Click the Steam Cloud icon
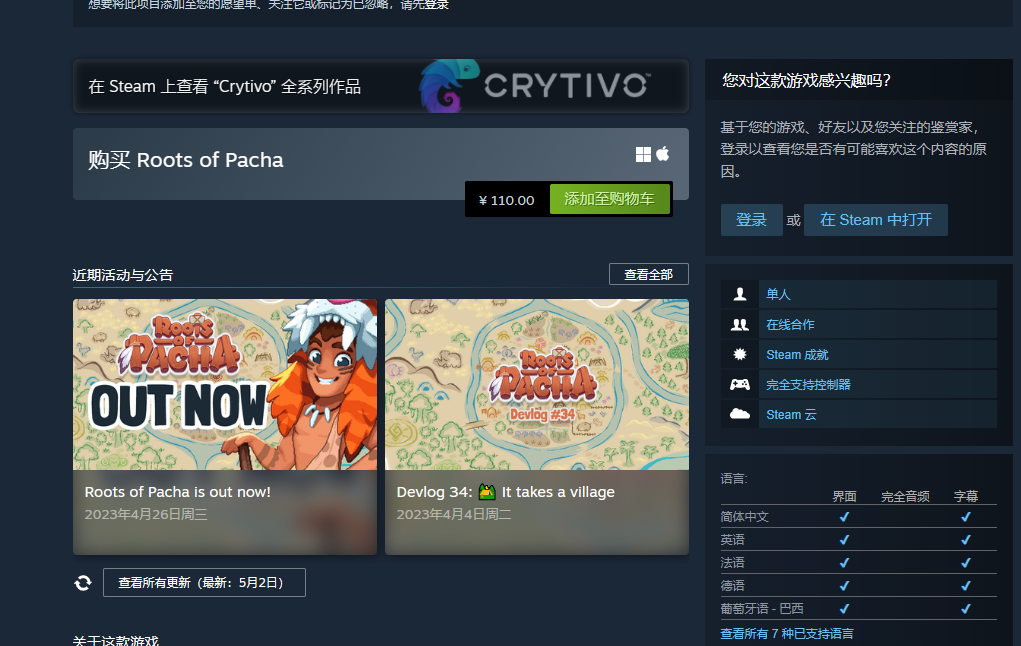 tap(740, 414)
